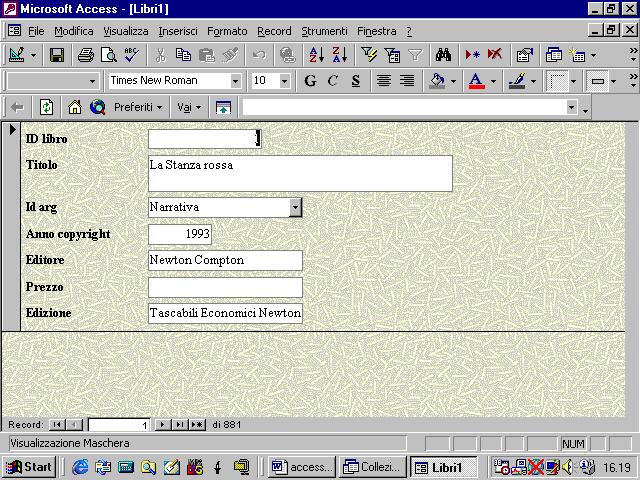Go to next record button
This screenshot has height=480, width=640.
(162, 425)
